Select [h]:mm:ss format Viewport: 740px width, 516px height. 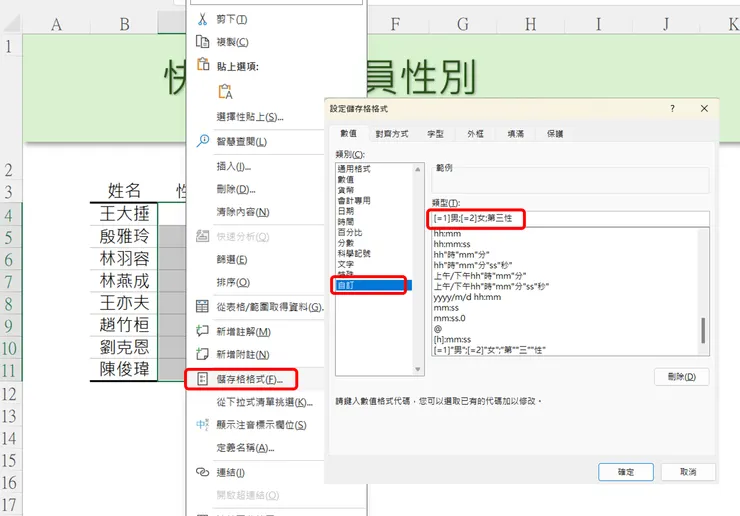tap(452, 339)
